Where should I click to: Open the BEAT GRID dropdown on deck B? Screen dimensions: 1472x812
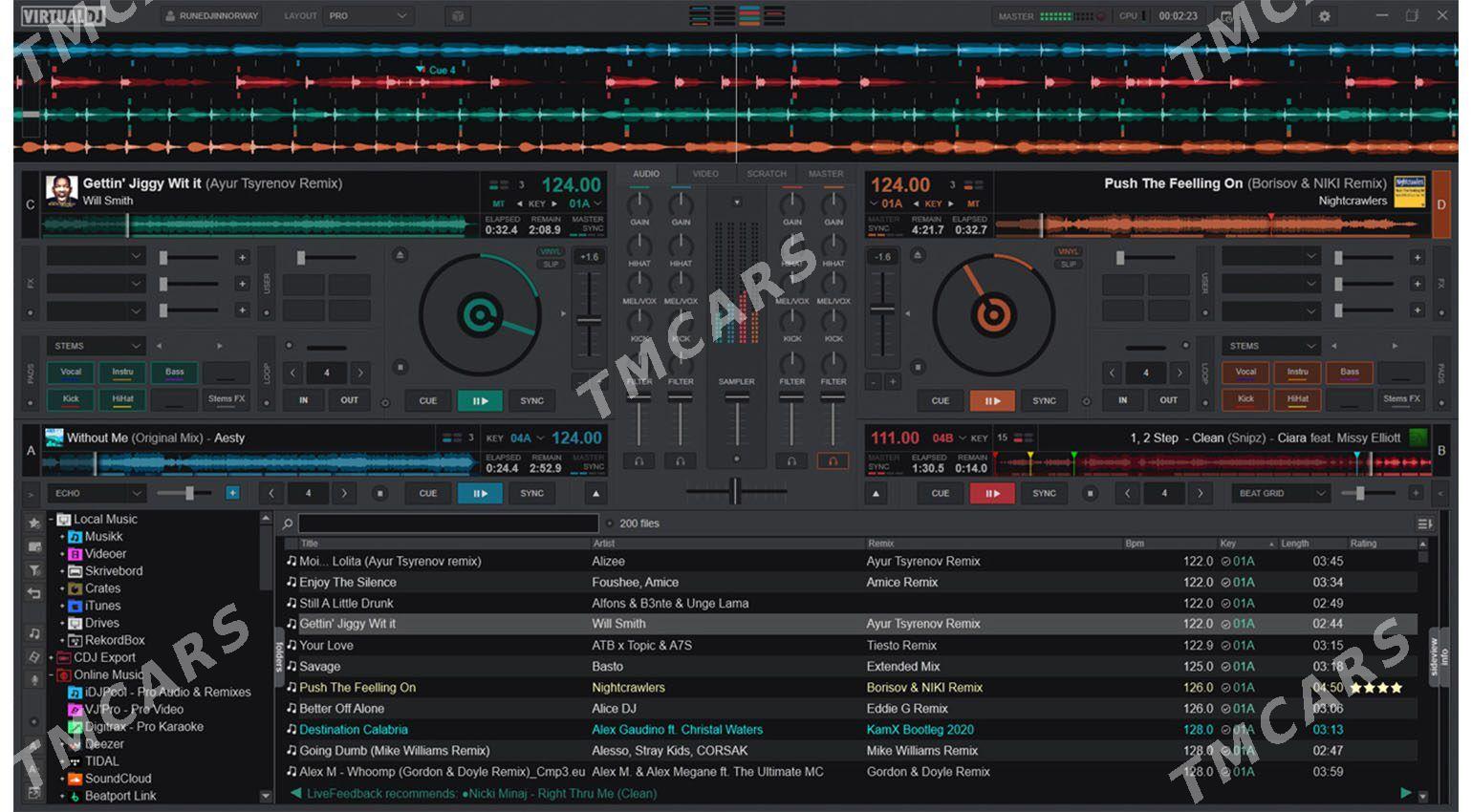point(1281,493)
